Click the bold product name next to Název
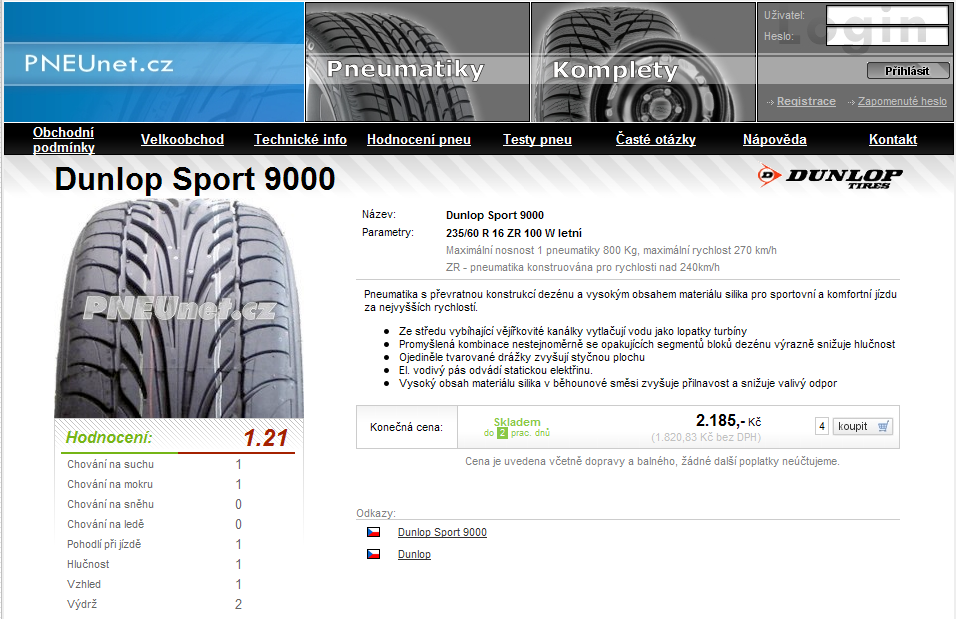Image resolution: width=956 pixels, height=619 pixels. tap(494, 215)
